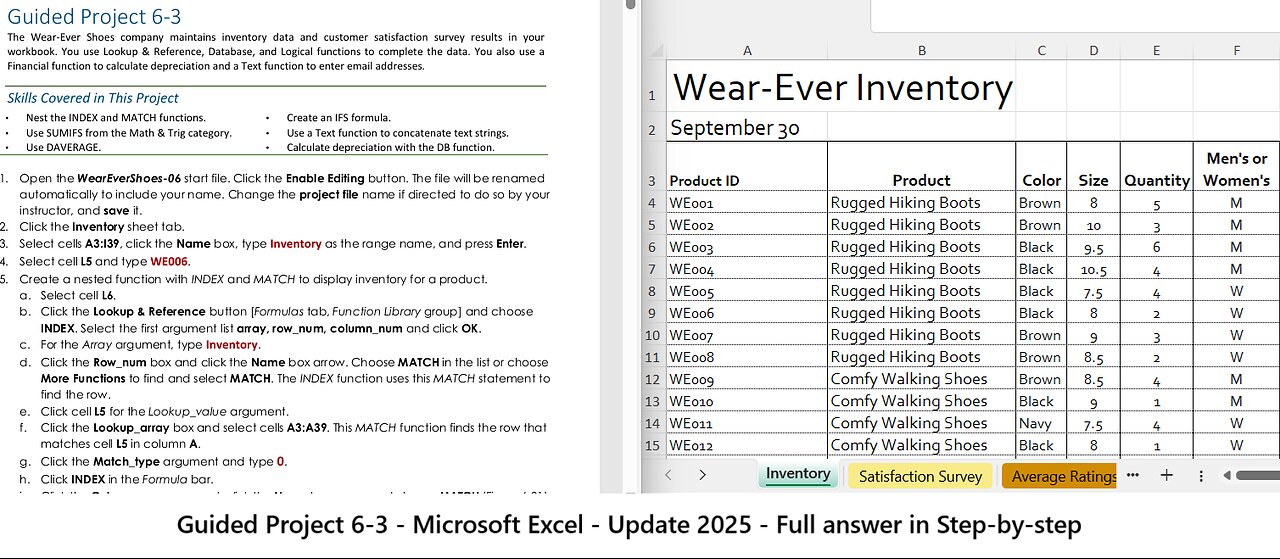This screenshot has width=1280, height=559.
Task: Click the Men's or Women's header cell
Action: pyautogui.click(x=1236, y=167)
